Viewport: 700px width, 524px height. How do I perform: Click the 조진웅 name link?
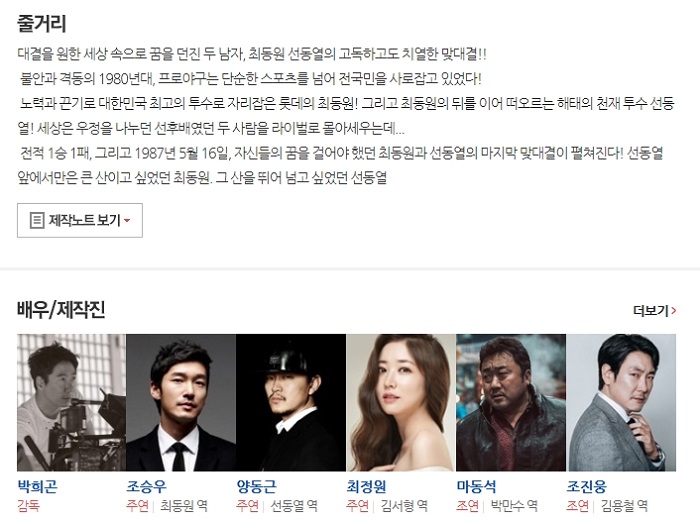tap(587, 486)
